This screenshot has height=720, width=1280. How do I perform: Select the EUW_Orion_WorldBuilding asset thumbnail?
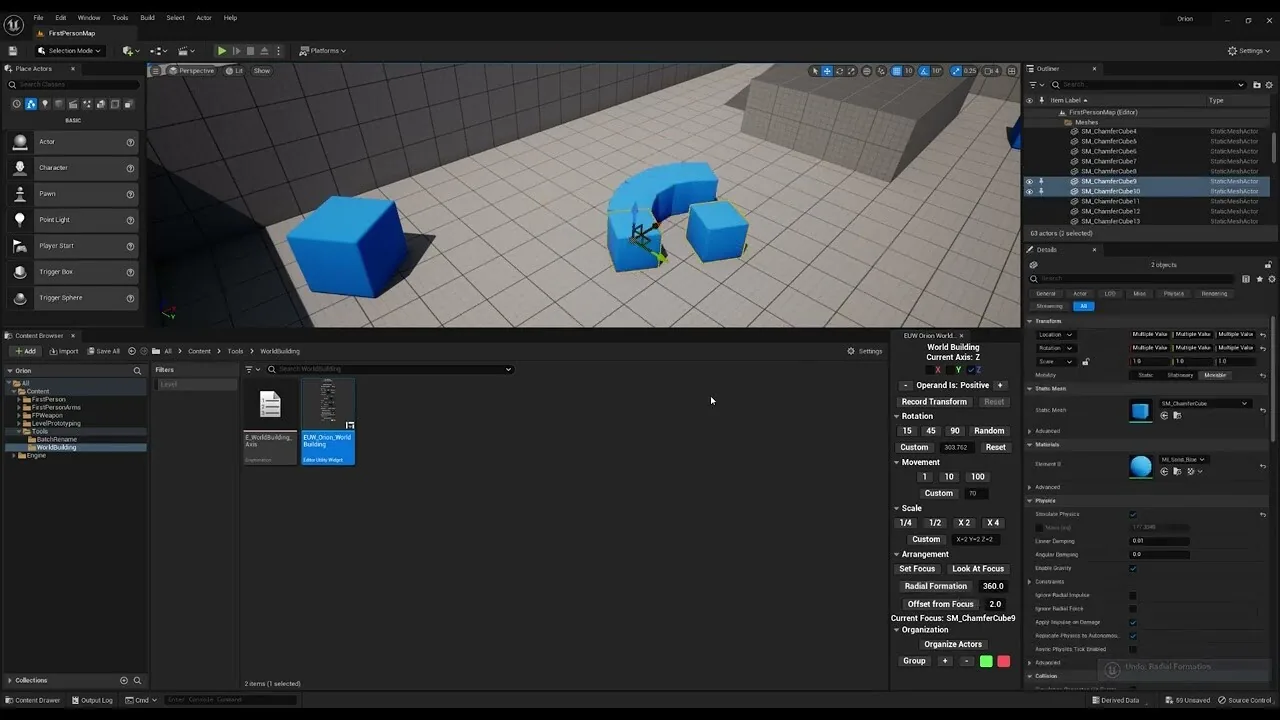[x=328, y=420]
